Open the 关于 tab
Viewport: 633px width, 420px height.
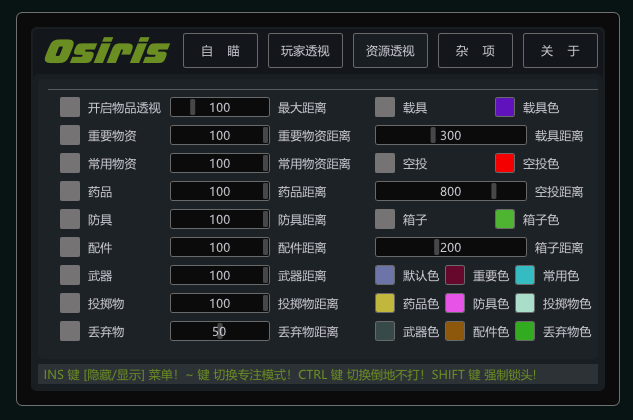[x=560, y=50]
